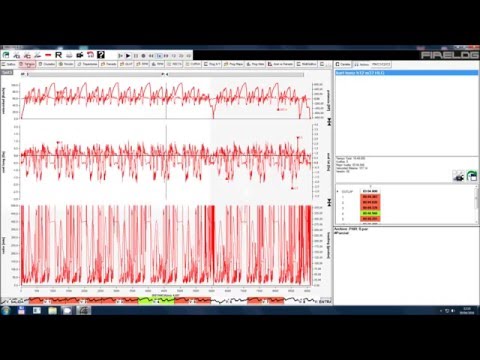Screen dimensions: 480x360
Task: Click the black arrows handle between first two graphs
Action: pyautogui.click(x=329, y=122)
